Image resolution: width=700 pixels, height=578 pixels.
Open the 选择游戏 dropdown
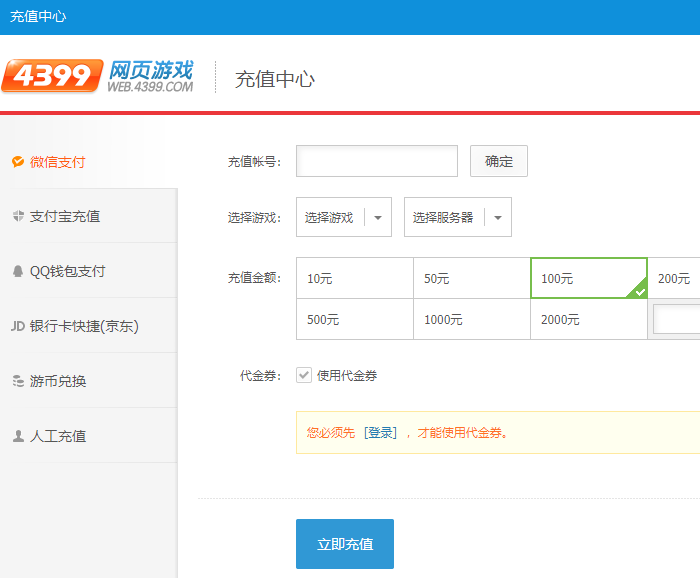344,217
